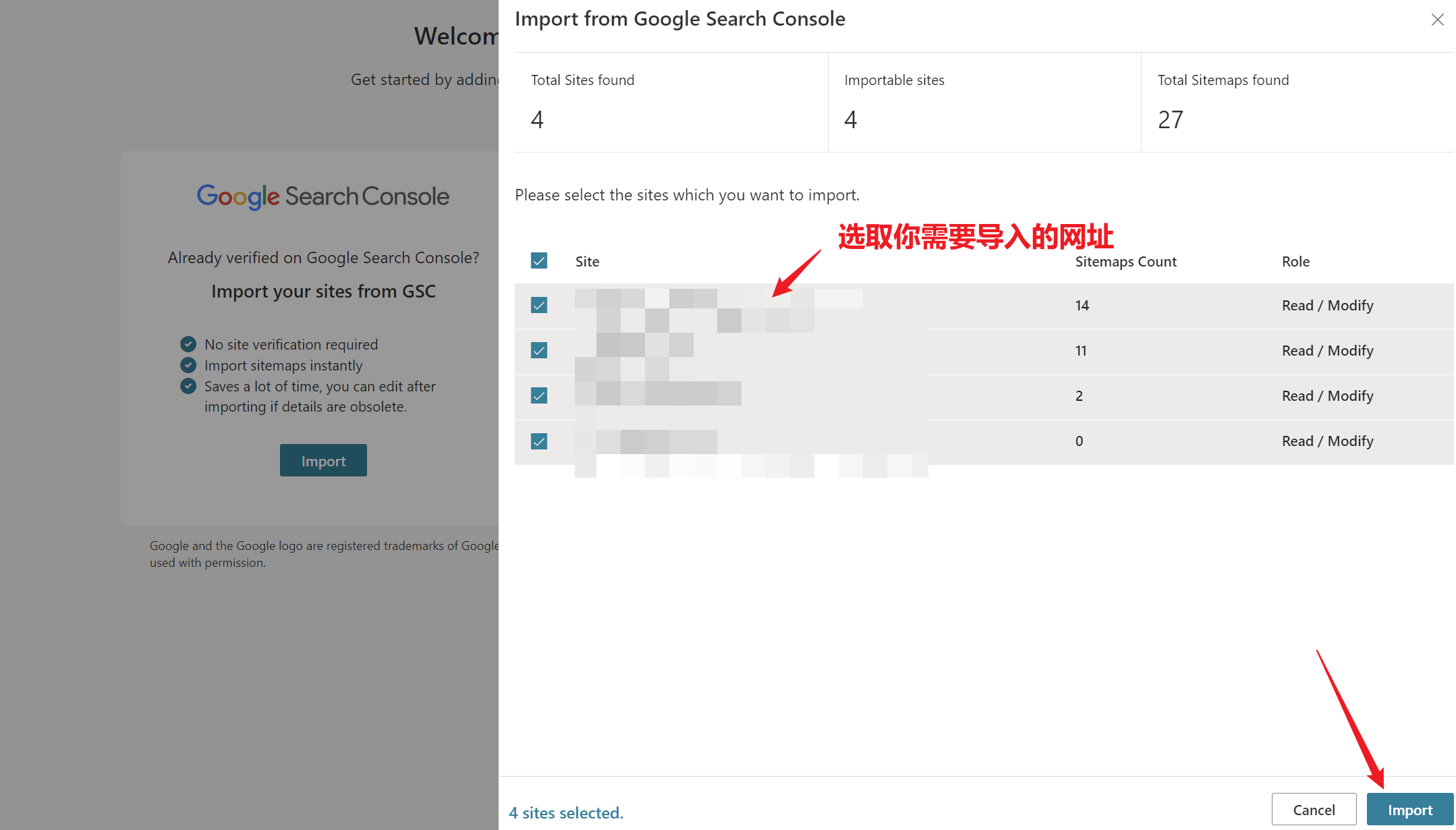1456x830 pixels.
Task: Click Import button in dialog footer
Action: 1409,809
